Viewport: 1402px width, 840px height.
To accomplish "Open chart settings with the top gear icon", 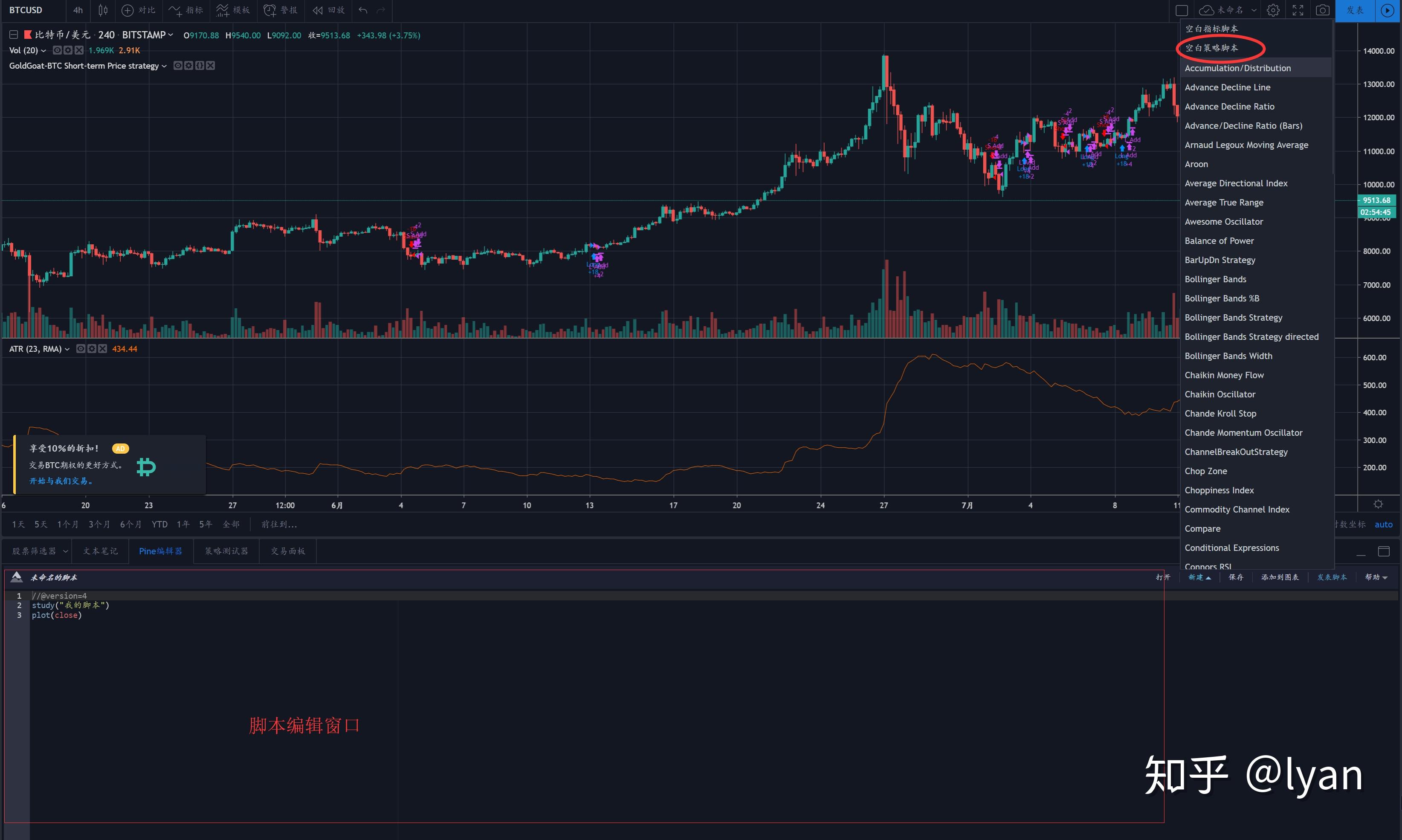I will click(x=1273, y=10).
